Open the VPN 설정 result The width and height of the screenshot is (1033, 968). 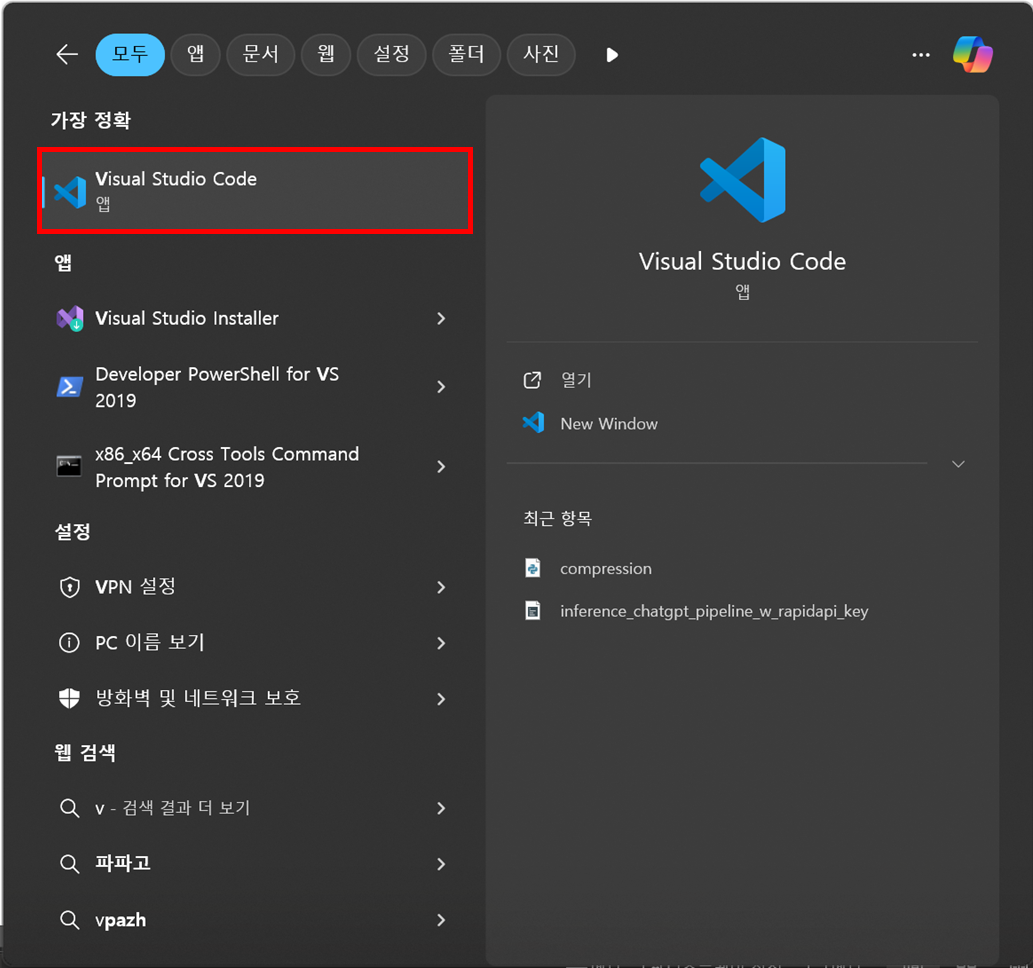pyautogui.click(x=135, y=586)
